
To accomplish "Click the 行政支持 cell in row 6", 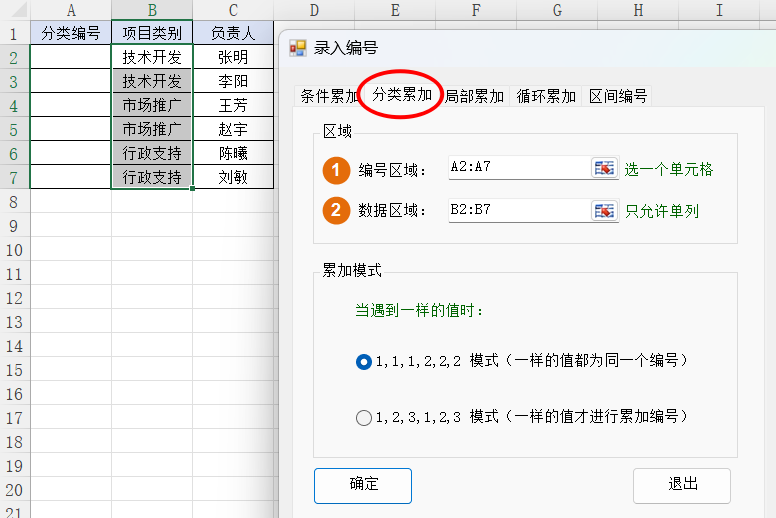I will click(x=152, y=153).
